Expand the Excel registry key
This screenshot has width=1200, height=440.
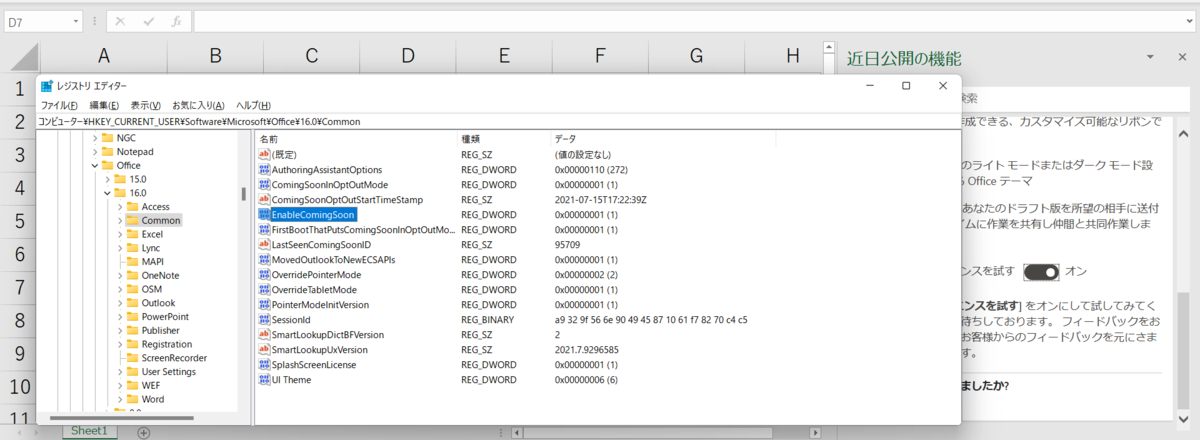[x=119, y=234]
